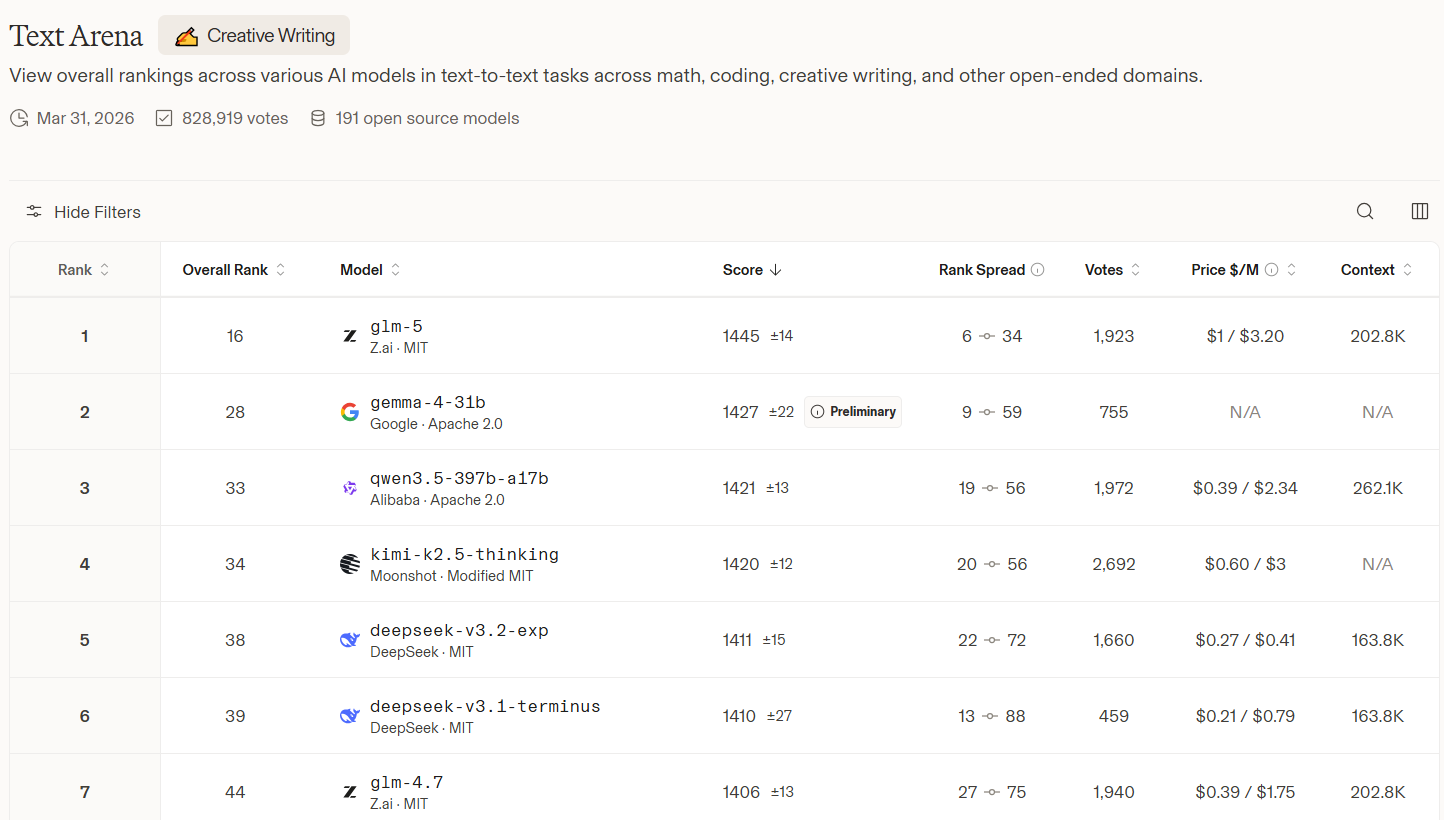Click the 828,919 votes count
The width and height of the screenshot is (1444, 820).
(235, 118)
